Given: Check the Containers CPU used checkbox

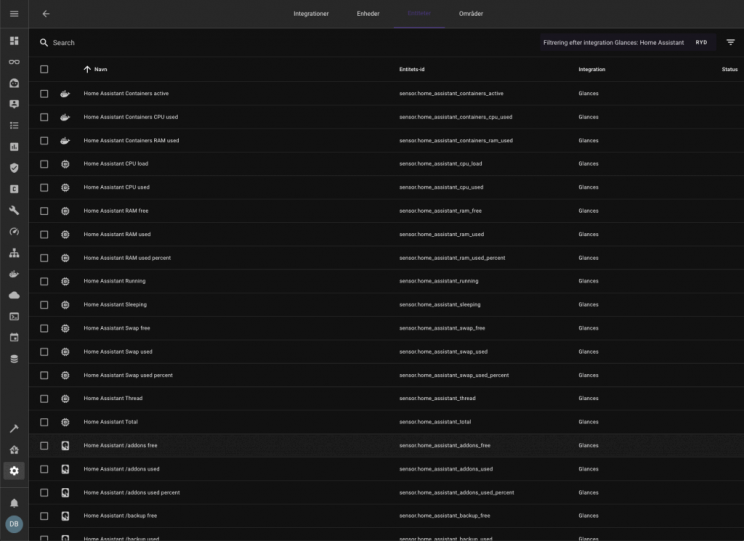Looking at the screenshot, I should pos(44,117).
